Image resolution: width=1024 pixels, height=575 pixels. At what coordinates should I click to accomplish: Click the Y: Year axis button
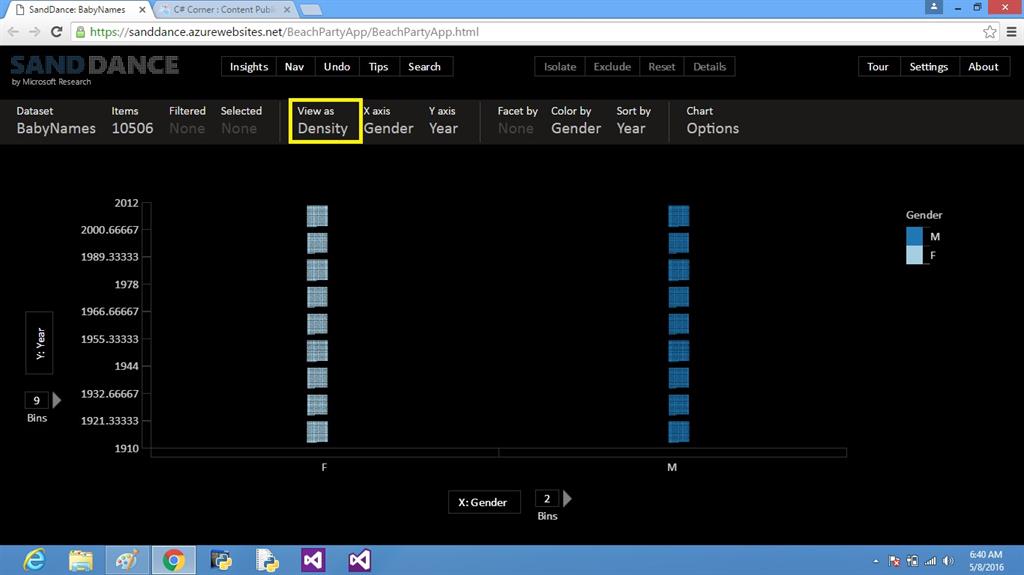pyautogui.click(x=39, y=342)
